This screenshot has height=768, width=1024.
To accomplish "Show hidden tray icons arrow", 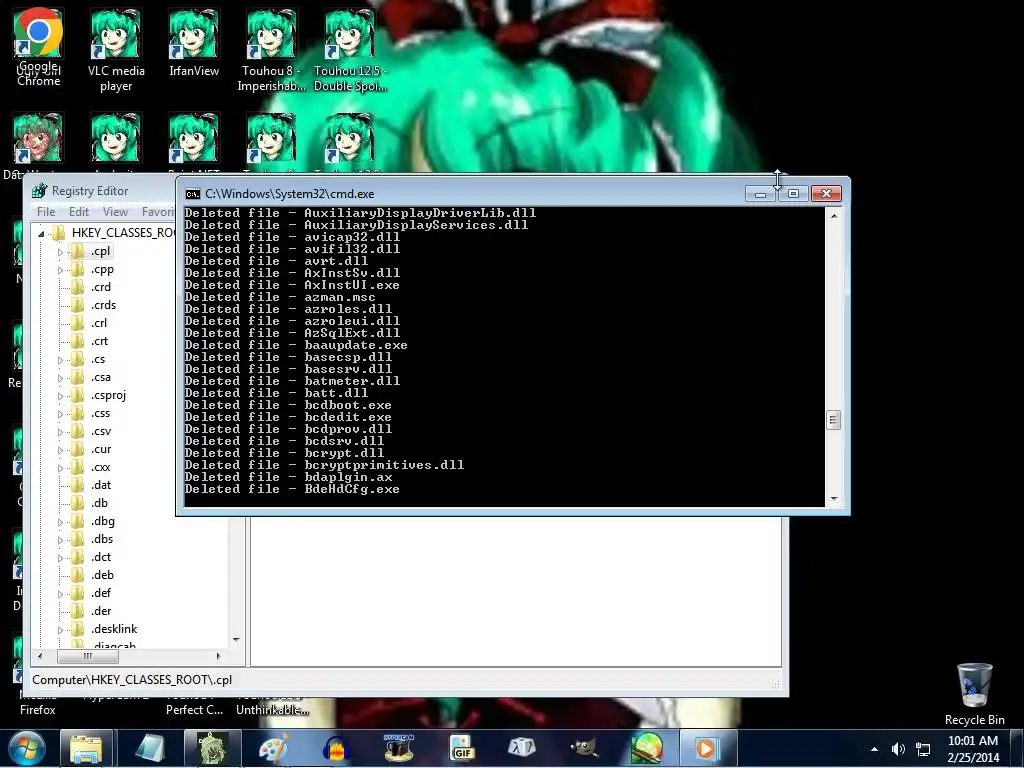I will pyautogui.click(x=874, y=749).
